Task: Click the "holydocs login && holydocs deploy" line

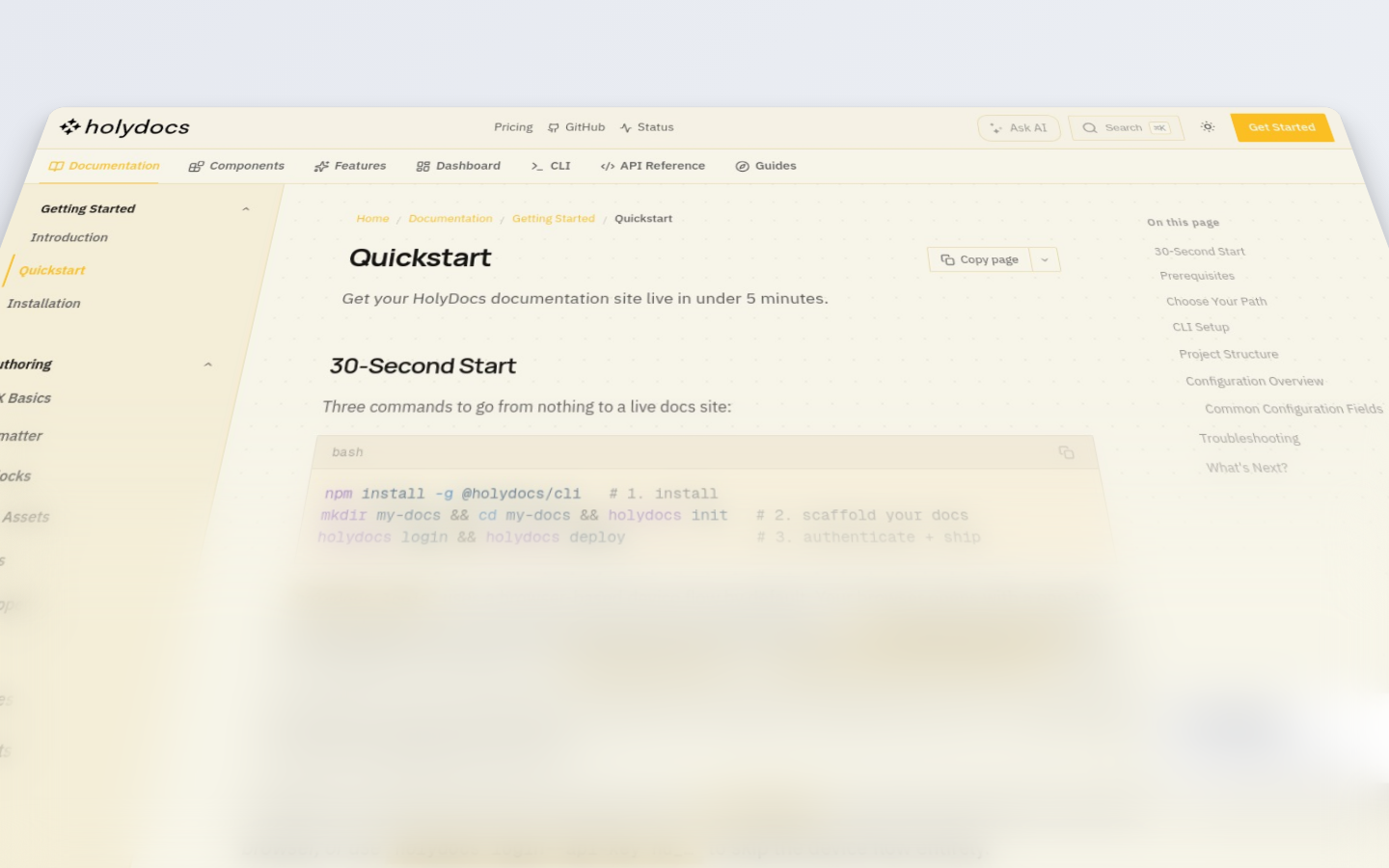Action: pos(471,537)
